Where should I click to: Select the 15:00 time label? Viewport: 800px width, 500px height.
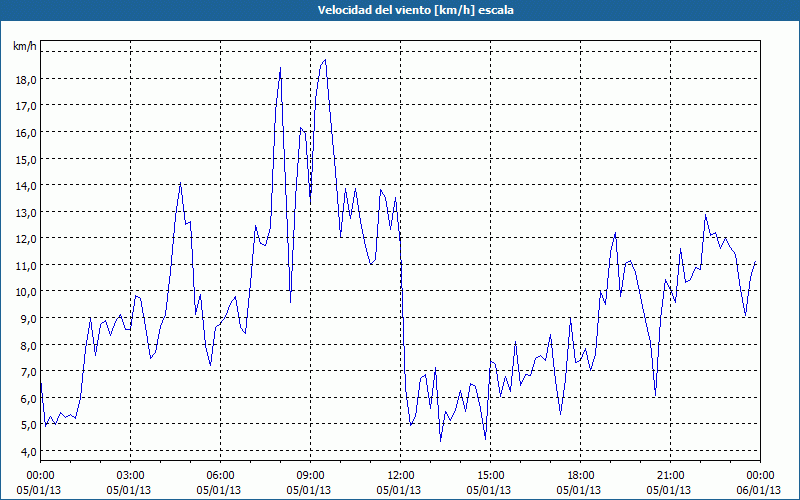pos(490,476)
